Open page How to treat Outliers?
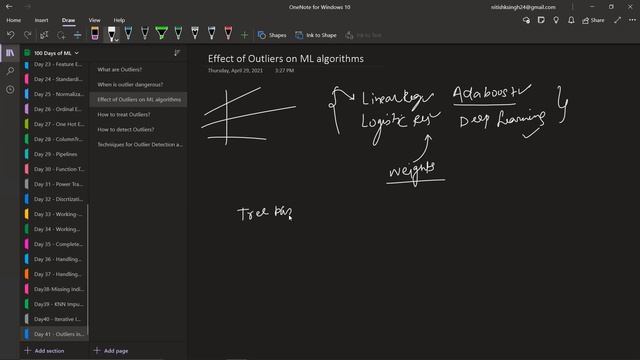 (x=138, y=114)
